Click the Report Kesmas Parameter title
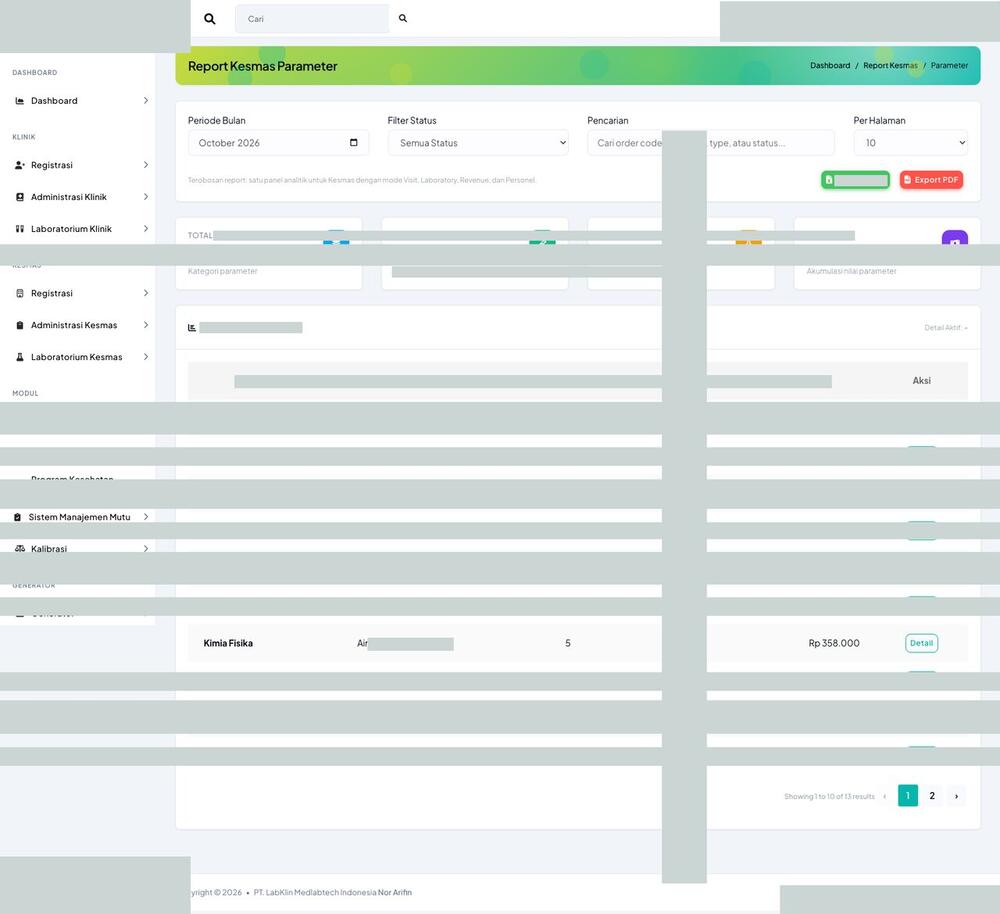Viewport: 1000px width, 914px height. [262, 66]
